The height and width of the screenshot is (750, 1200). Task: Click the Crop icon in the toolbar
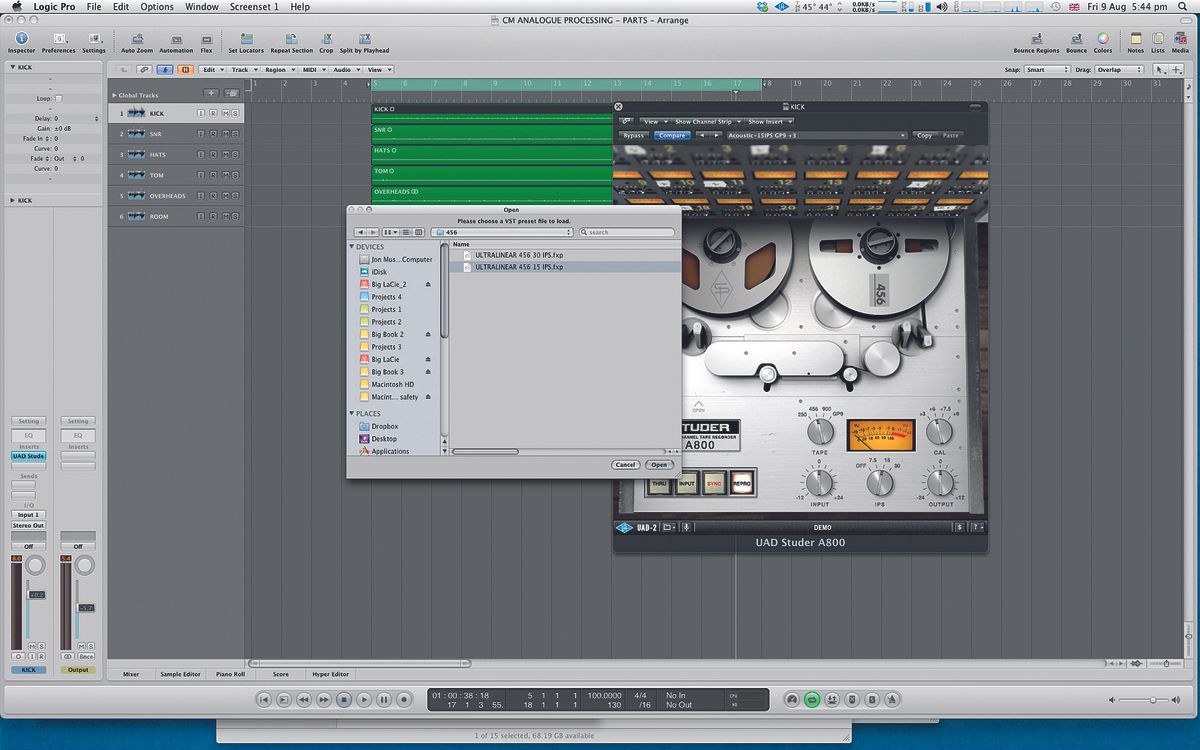326,40
